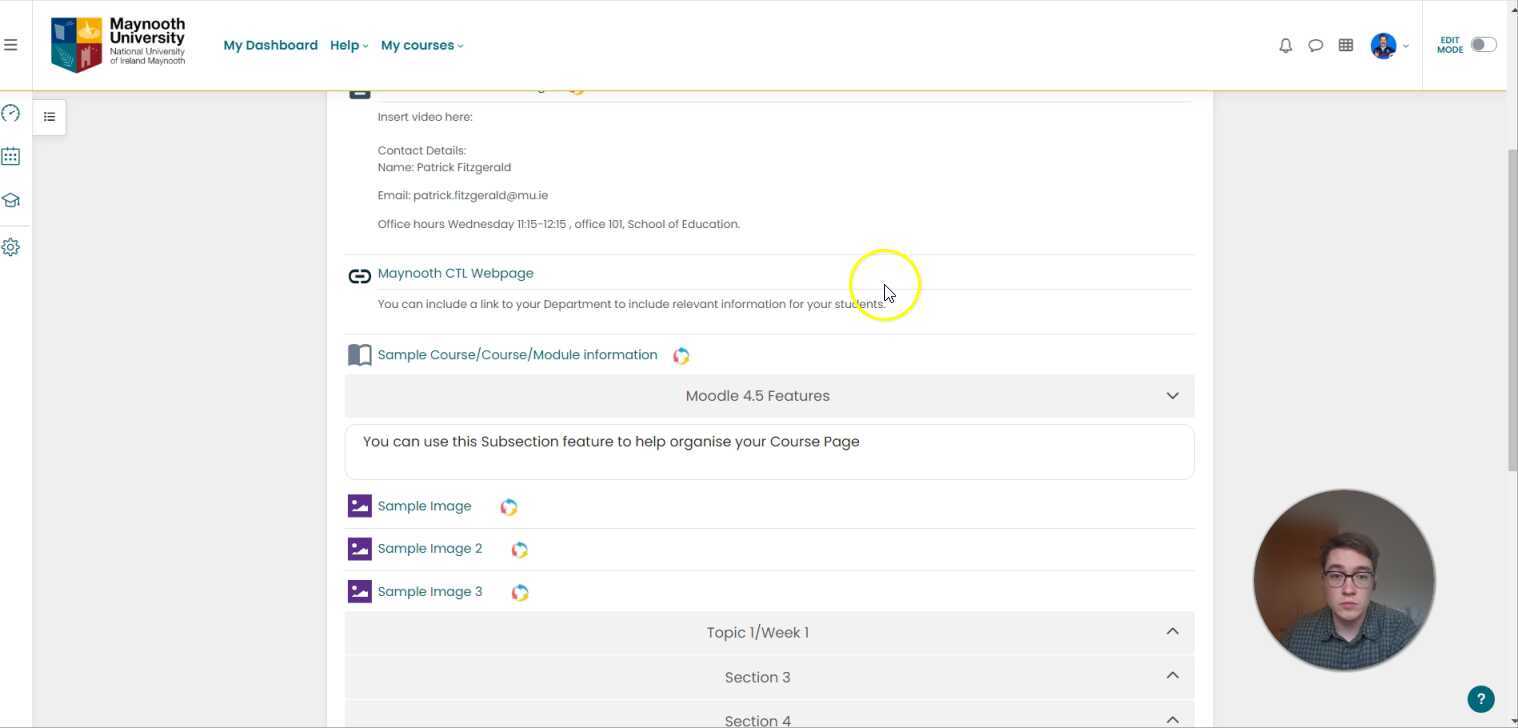This screenshot has width=1518, height=728.
Task: Open the notifications bell icon
Action: click(1285, 45)
